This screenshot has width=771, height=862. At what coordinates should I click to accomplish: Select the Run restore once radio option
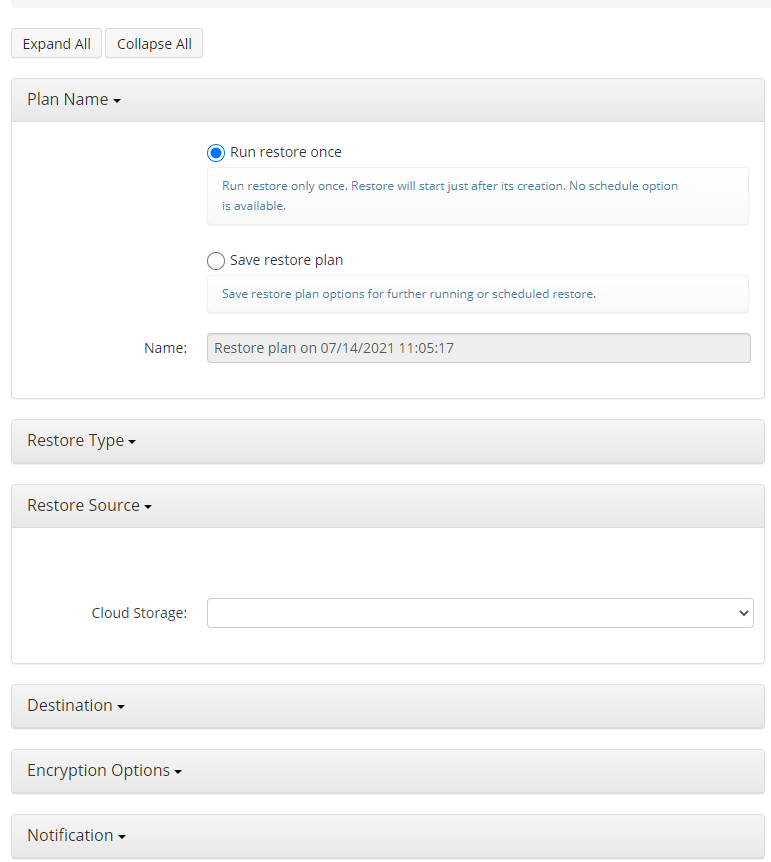(x=216, y=153)
